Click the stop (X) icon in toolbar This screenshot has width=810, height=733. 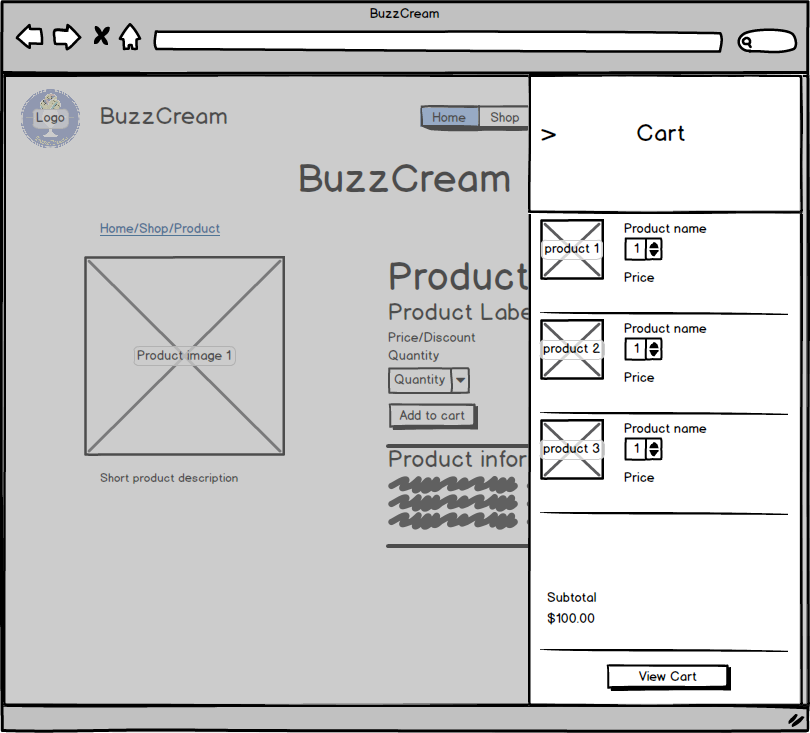[x=101, y=36]
